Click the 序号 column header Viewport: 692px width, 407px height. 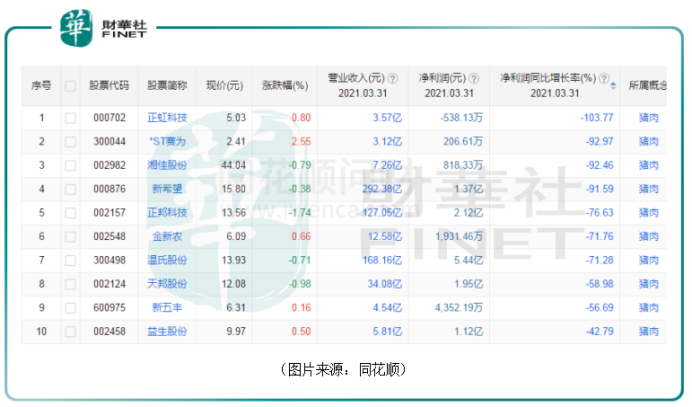tap(41, 86)
